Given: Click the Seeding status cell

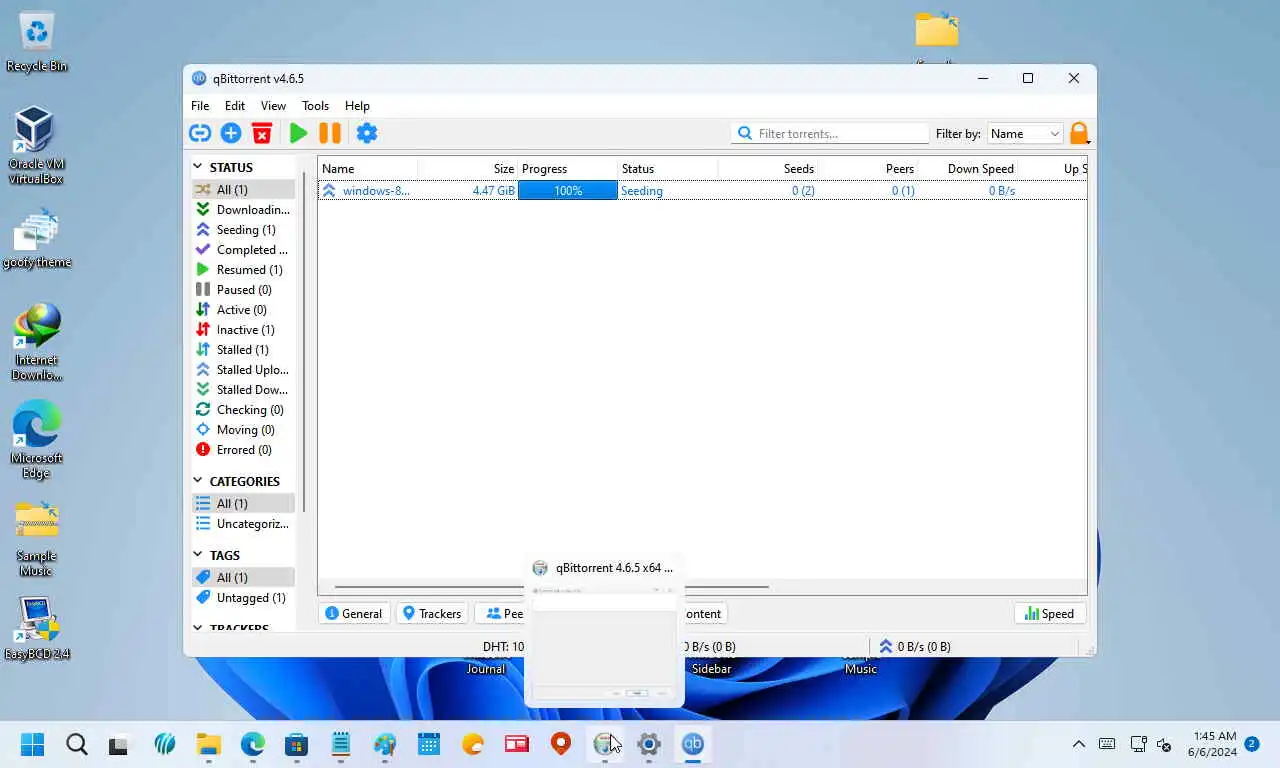Looking at the screenshot, I should click(x=642, y=190).
